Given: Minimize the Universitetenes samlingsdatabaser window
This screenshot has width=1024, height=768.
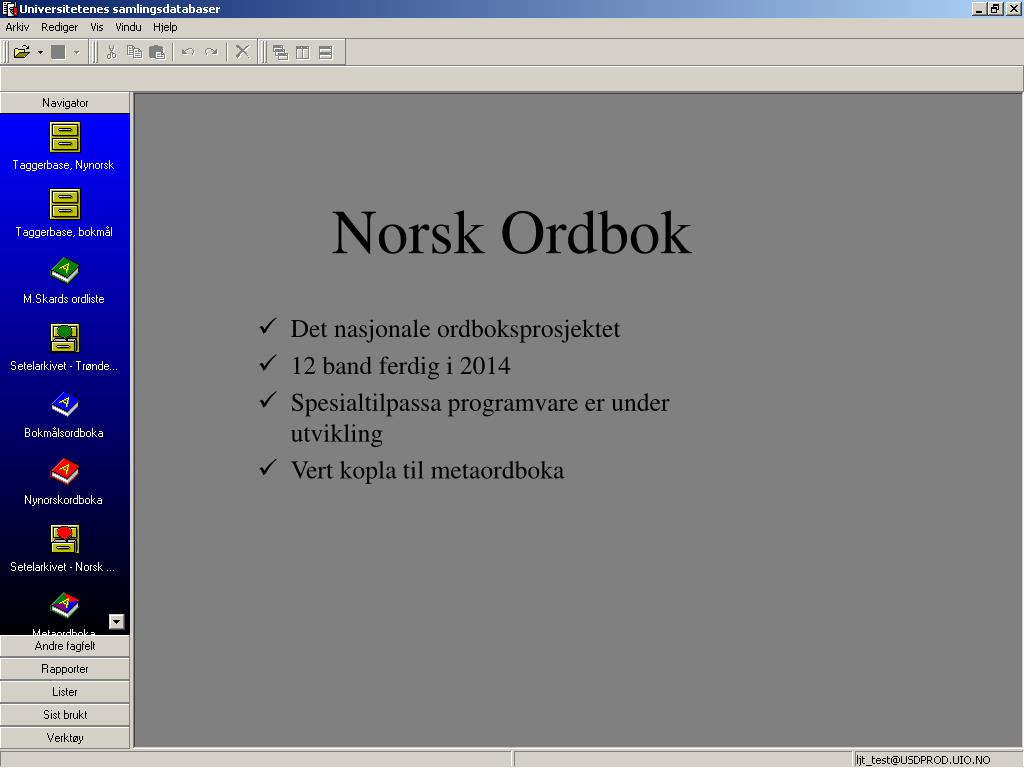Looking at the screenshot, I should point(980,8).
